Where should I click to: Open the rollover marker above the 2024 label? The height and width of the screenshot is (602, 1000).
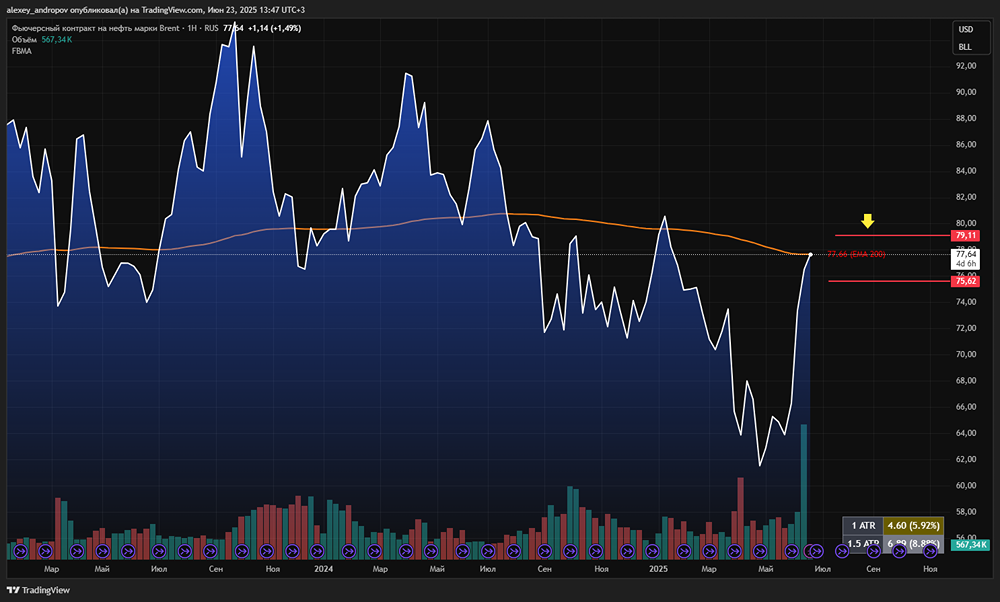coord(317,550)
